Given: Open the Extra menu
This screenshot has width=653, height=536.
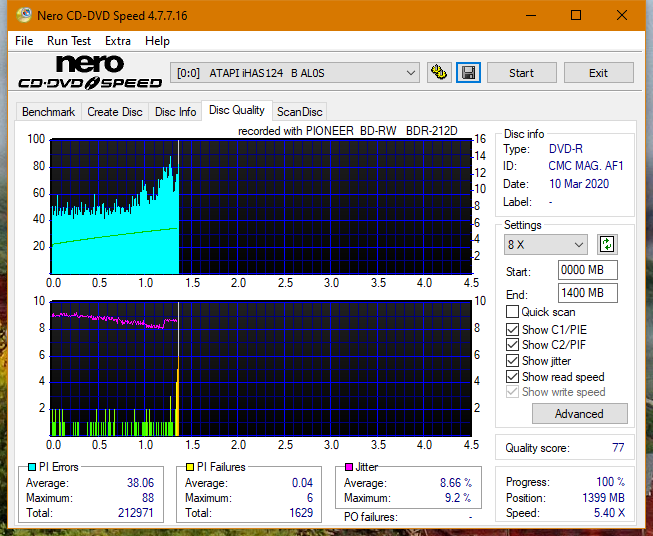Looking at the screenshot, I should (118, 41).
